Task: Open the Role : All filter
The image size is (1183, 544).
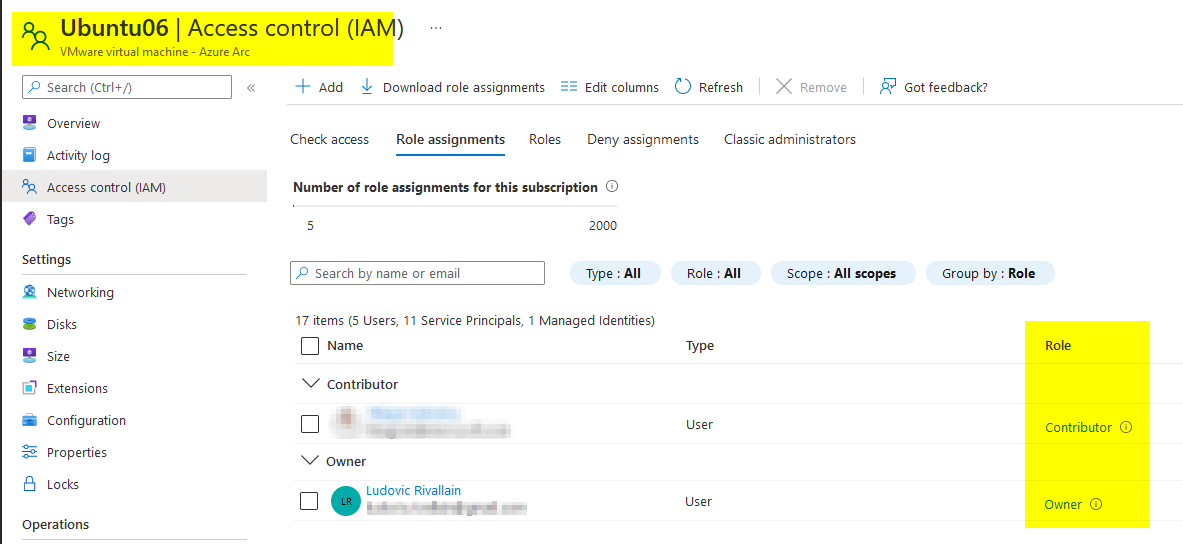Action: pyautogui.click(x=715, y=273)
